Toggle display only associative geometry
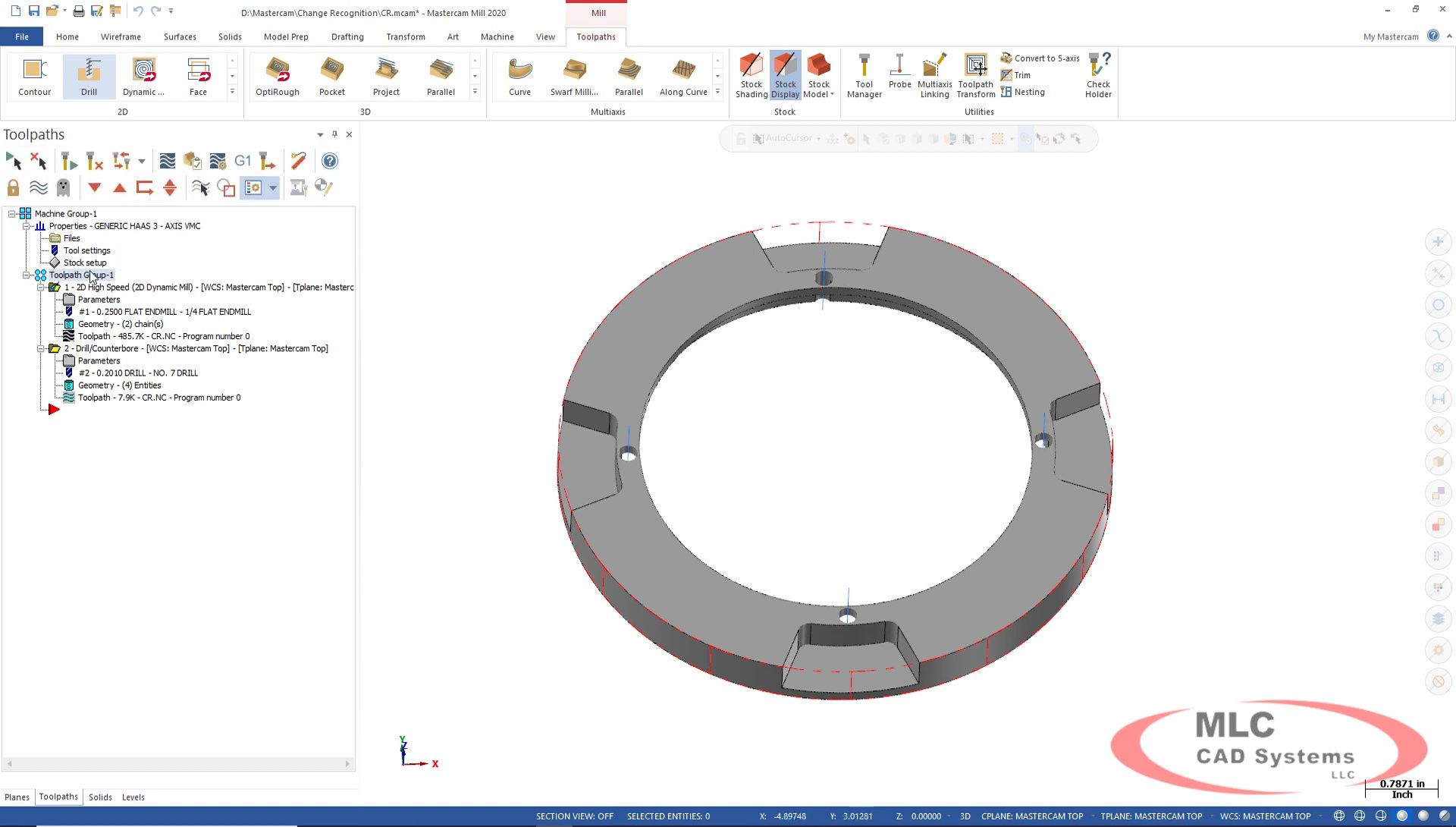 click(x=226, y=187)
